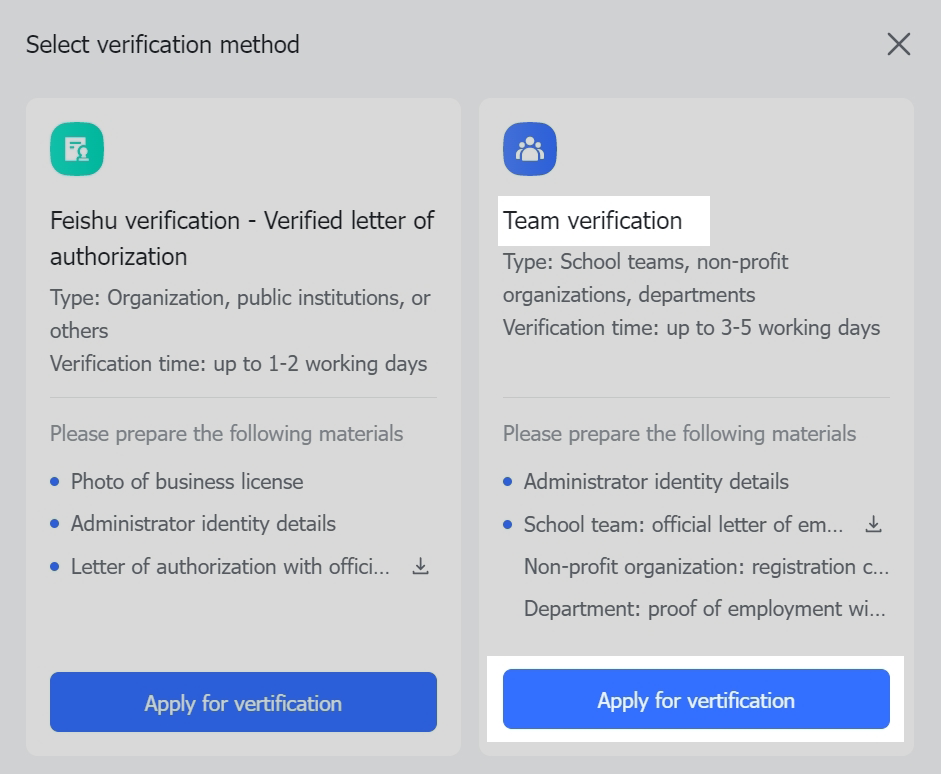This screenshot has height=774, width=941.
Task: Download the school team official letter template
Action: click(x=873, y=523)
